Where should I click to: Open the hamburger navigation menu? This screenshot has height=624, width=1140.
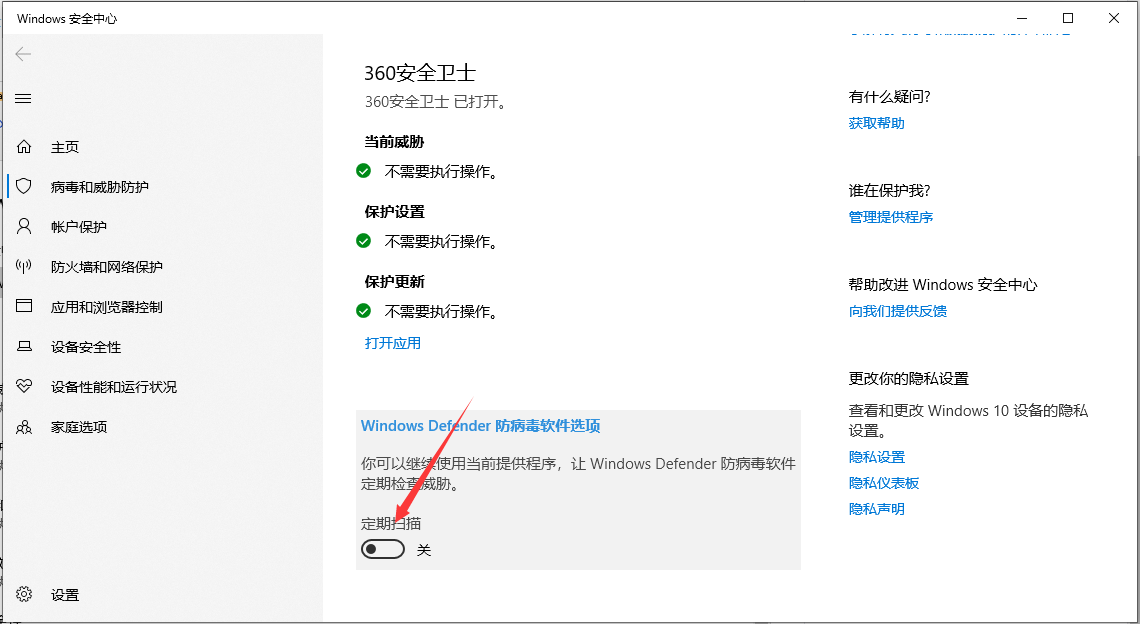[23, 98]
